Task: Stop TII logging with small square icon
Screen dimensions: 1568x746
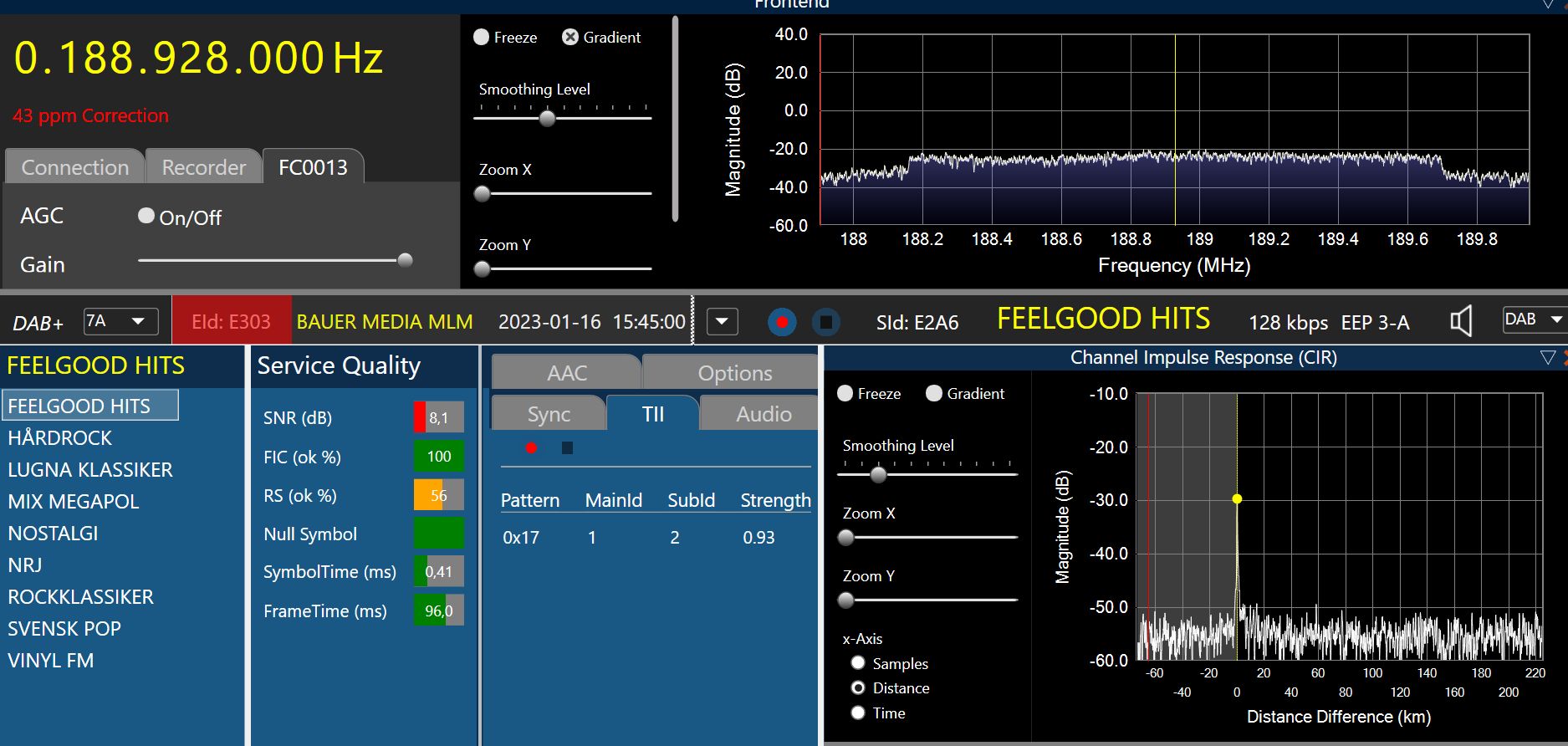Action: pyautogui.click(x=567, y=448)
